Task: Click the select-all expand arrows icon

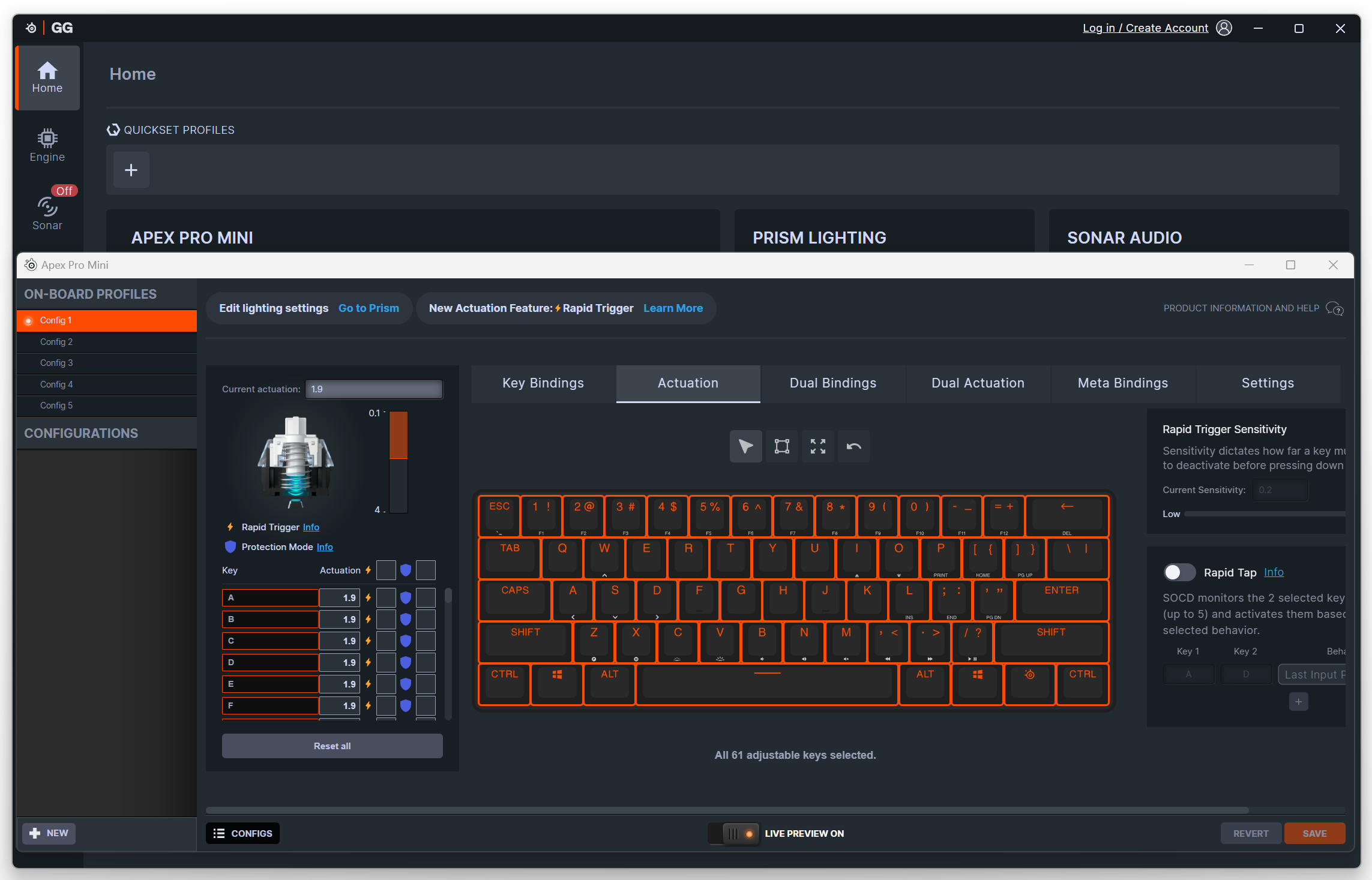Action: coord(817,446)
